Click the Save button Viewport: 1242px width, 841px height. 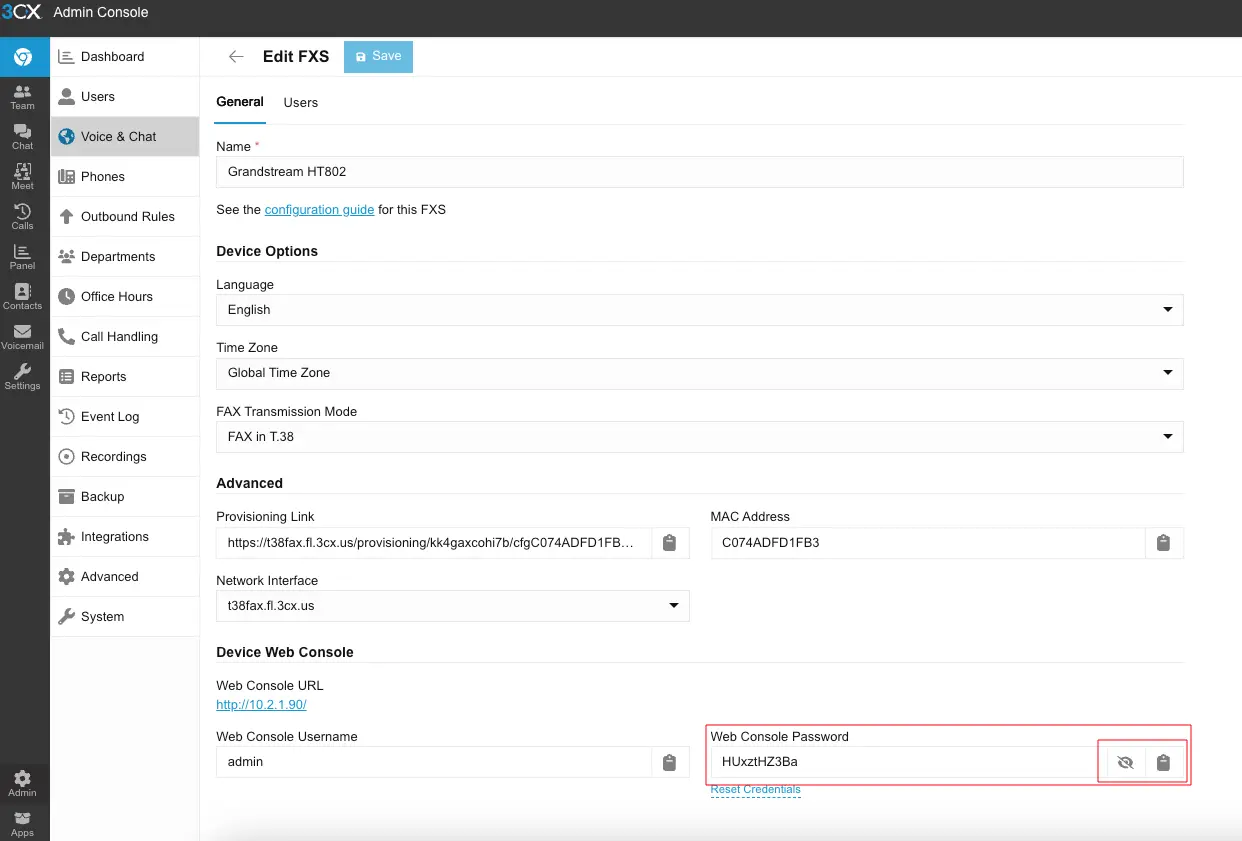378,57
